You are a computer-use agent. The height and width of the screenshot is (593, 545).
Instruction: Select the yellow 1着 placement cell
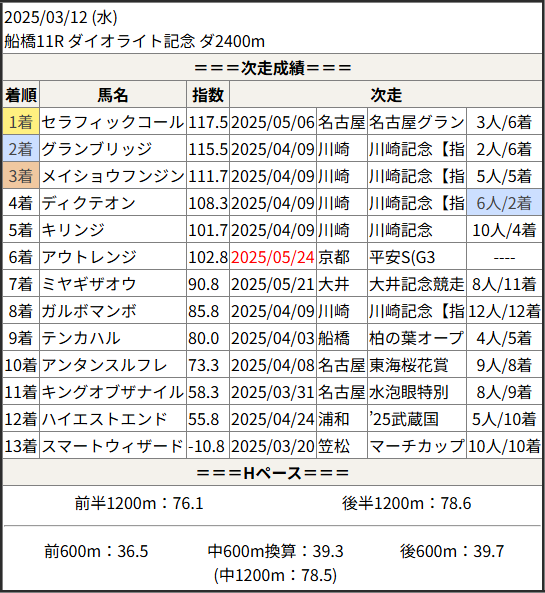21,122
